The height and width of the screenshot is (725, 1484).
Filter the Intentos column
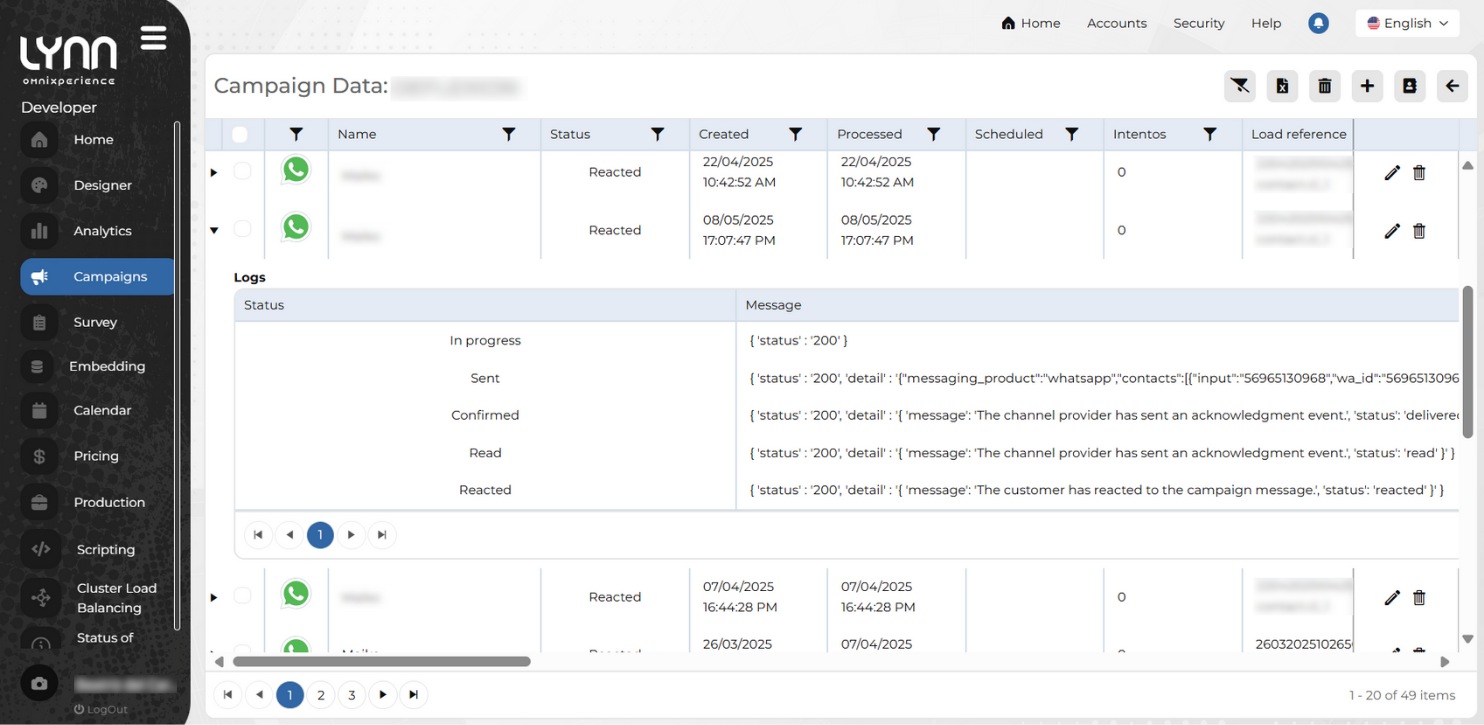(1210, 134)
